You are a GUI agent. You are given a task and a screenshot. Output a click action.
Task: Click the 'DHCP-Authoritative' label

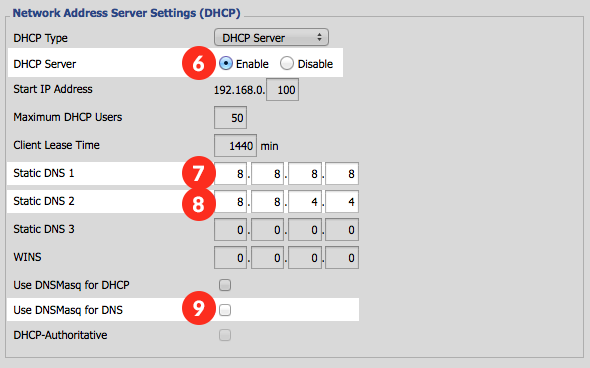[x=61, y=335]
